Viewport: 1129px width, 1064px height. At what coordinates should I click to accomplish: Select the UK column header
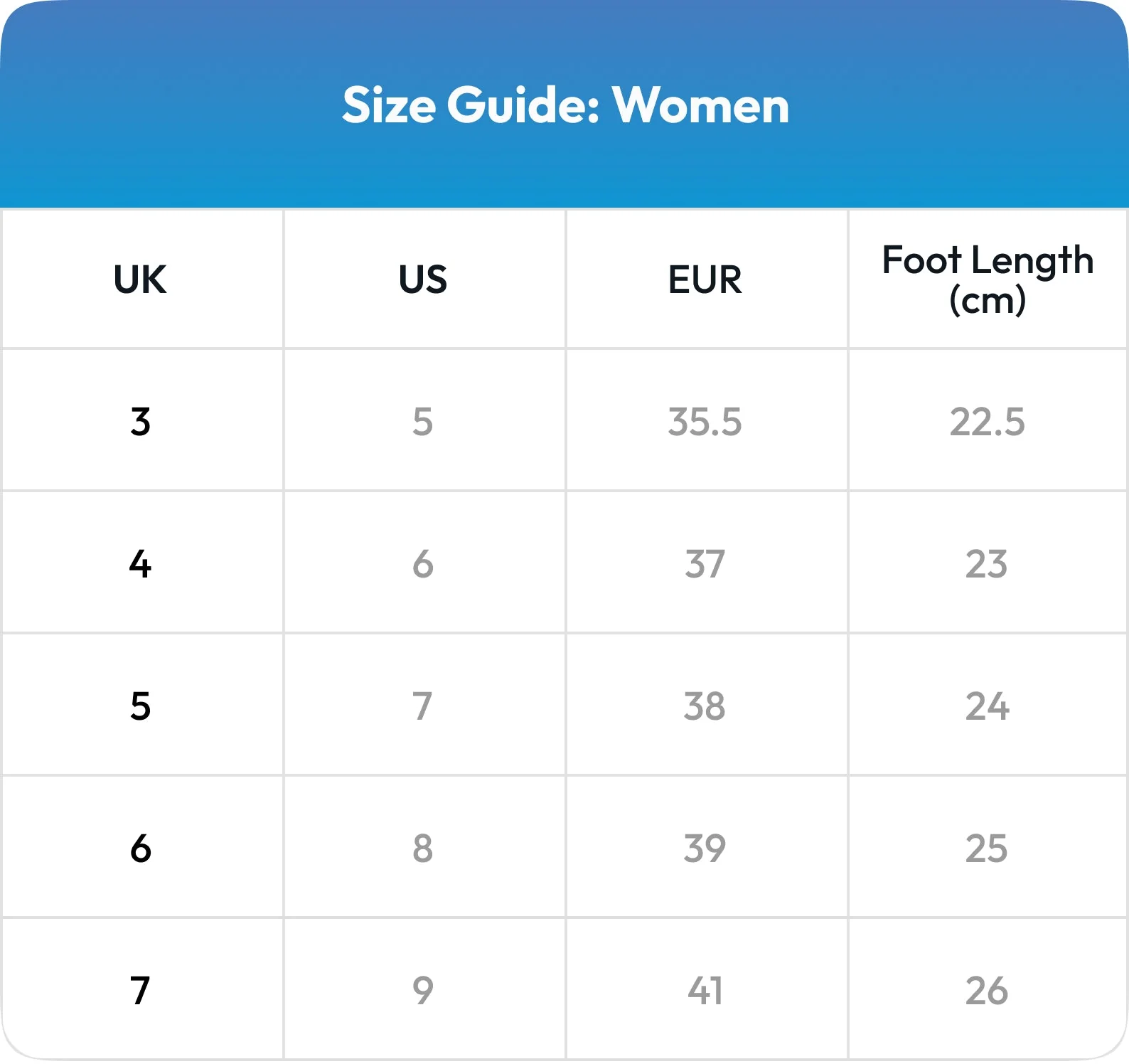(140, 280)
